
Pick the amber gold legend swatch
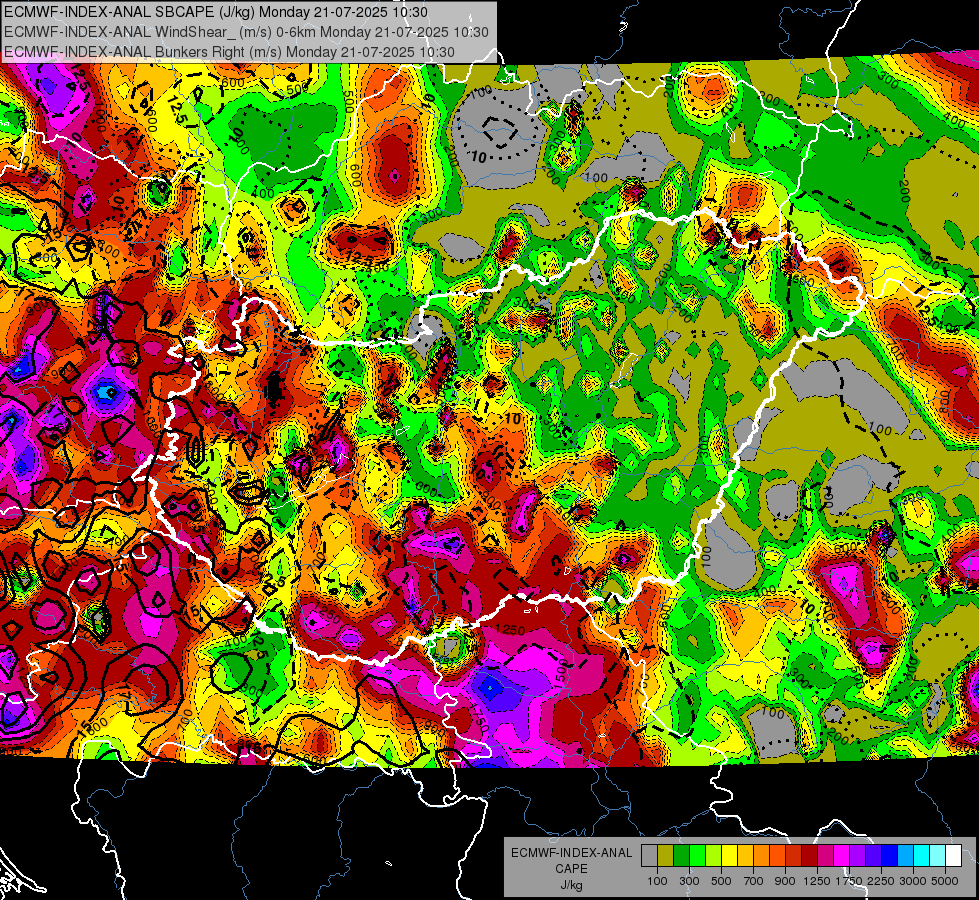pyautogui.click(x=745, y=856)
